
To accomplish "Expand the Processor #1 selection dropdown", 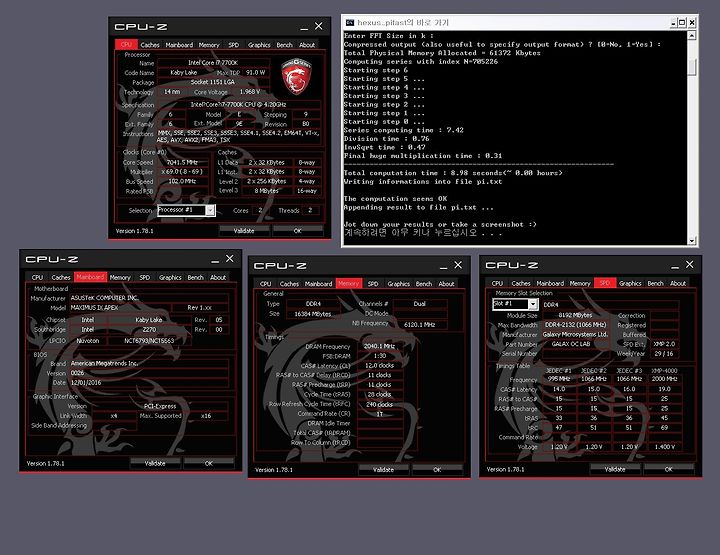I will pyautogui.click(x=210, y=210).
